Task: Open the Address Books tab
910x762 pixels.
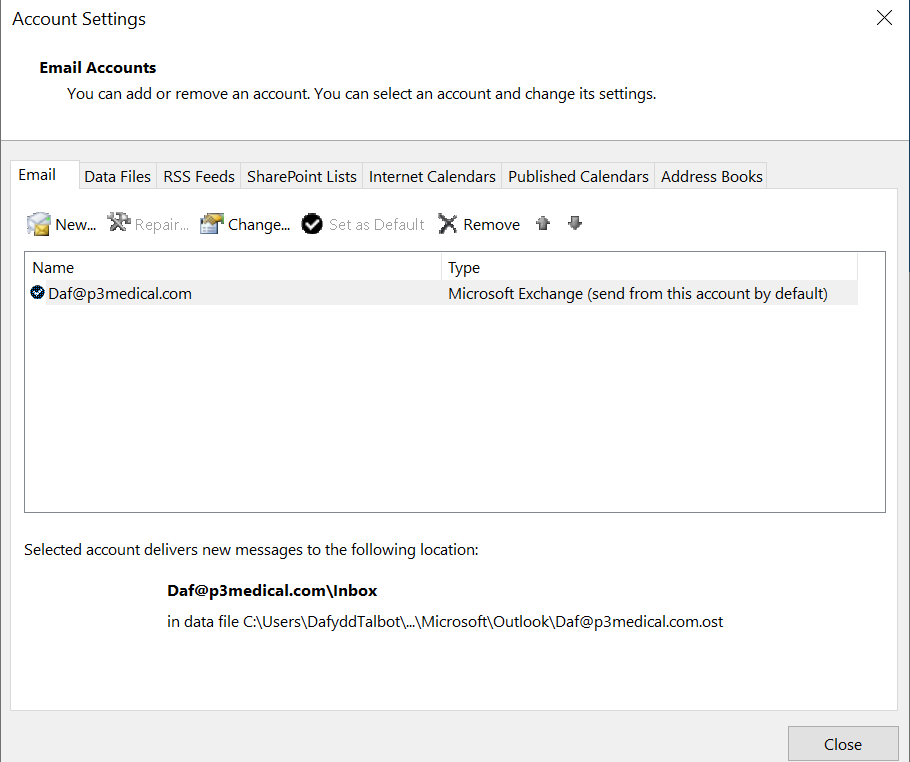Action: point(712,176)
